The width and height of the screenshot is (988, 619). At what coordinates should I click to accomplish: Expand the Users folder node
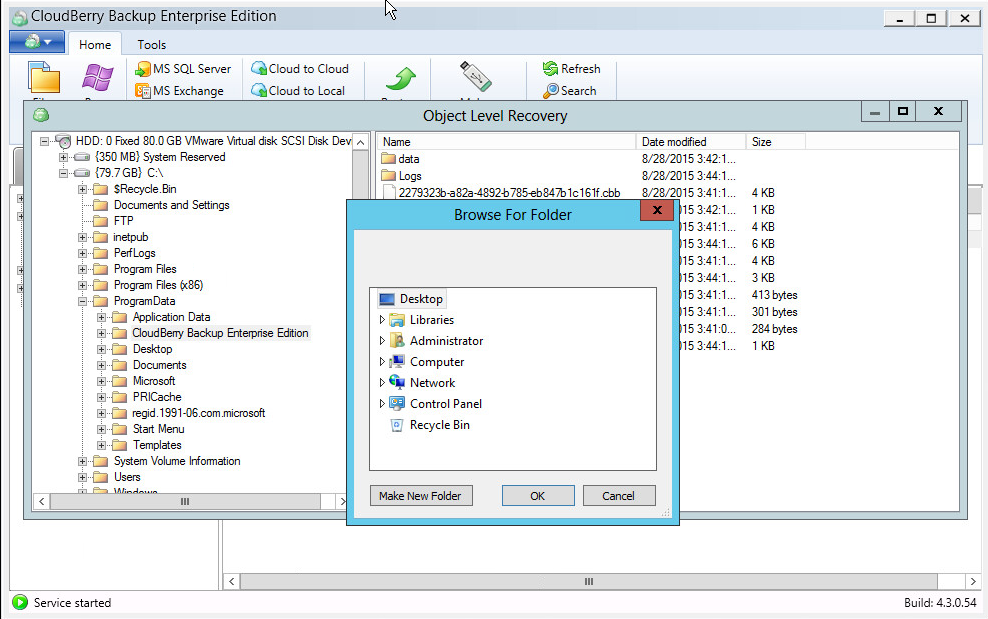(x=83, y=477)
